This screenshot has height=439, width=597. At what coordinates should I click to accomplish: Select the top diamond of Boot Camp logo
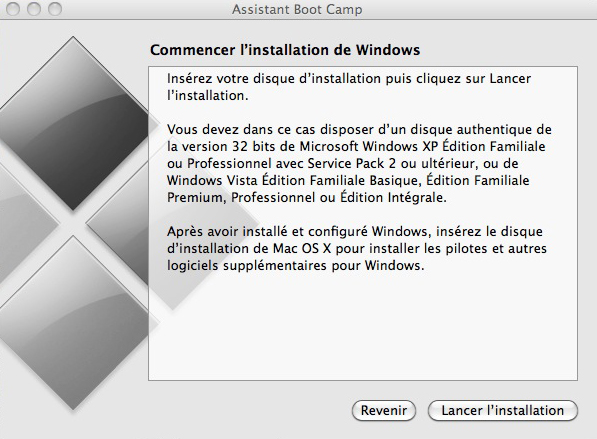click(x=73, y=124)
